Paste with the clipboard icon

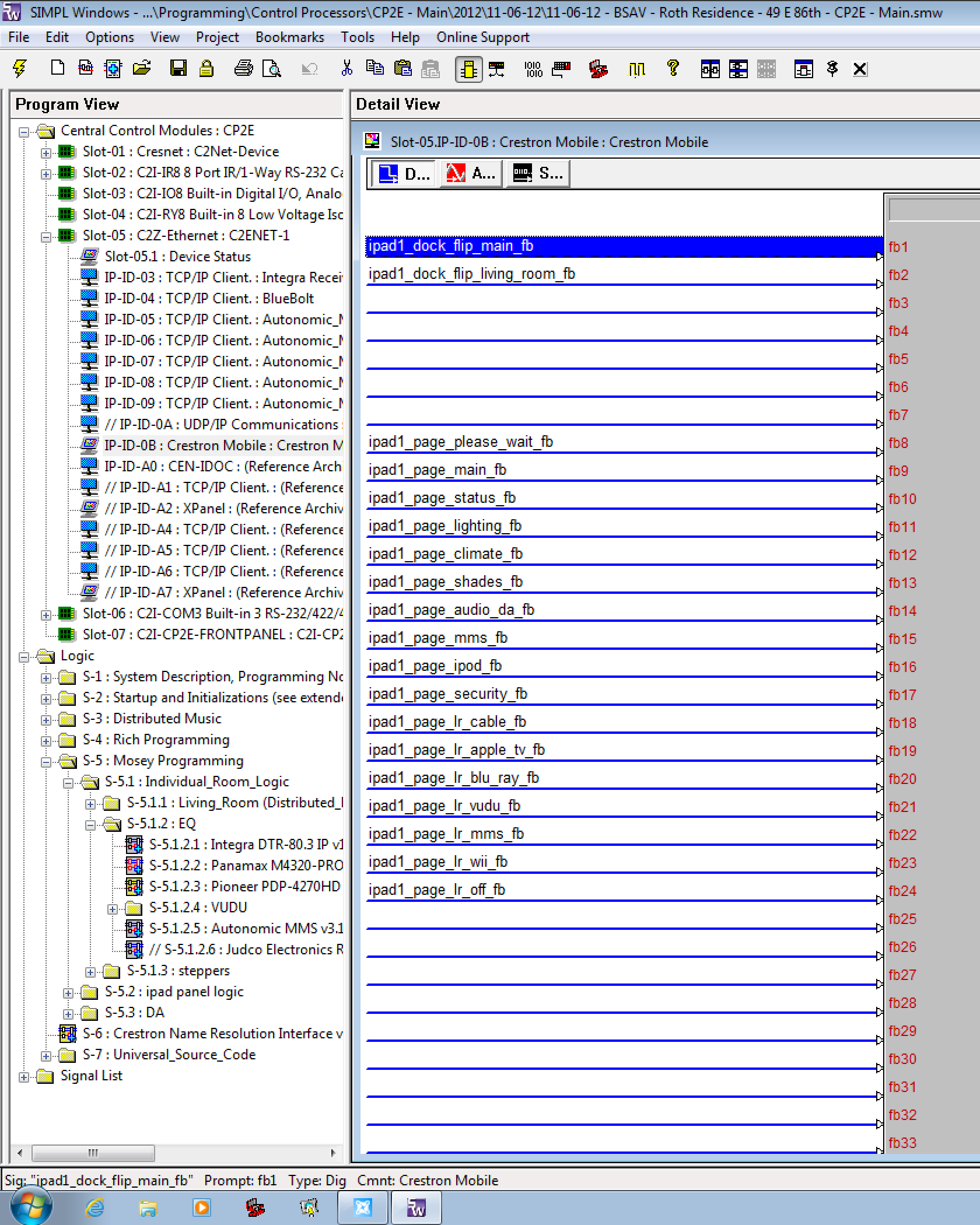402,69
